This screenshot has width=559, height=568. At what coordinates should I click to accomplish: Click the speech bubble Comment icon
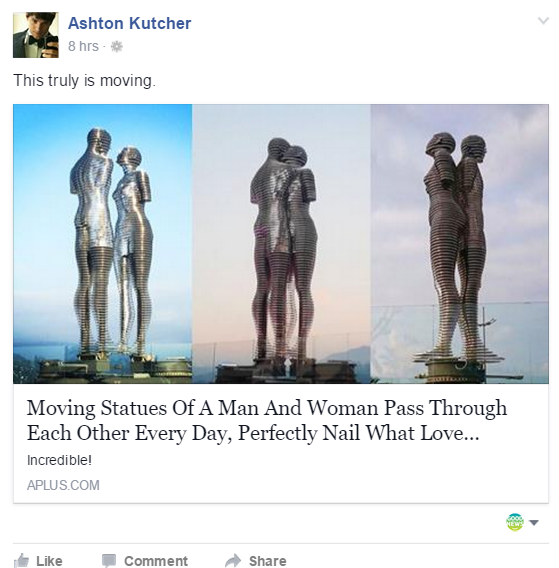coord(109,560)
